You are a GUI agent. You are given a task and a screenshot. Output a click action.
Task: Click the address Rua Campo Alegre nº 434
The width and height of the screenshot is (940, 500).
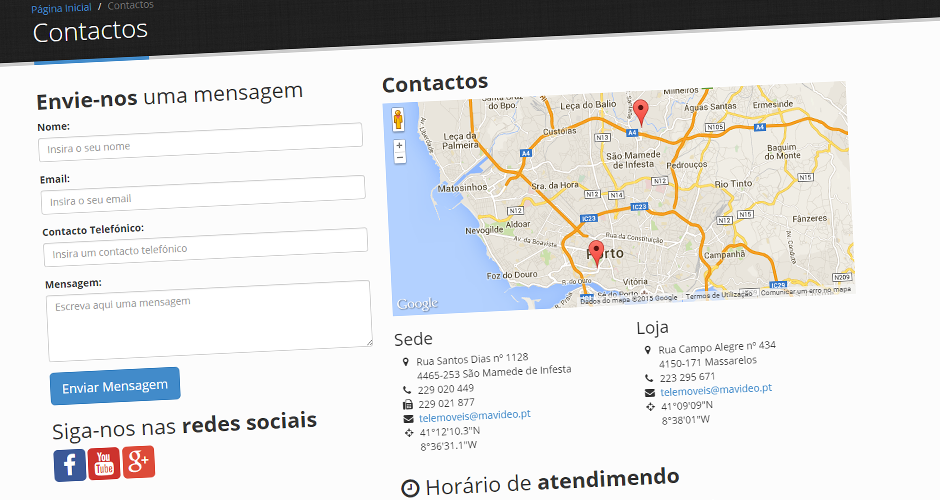(x=717, y=347)
